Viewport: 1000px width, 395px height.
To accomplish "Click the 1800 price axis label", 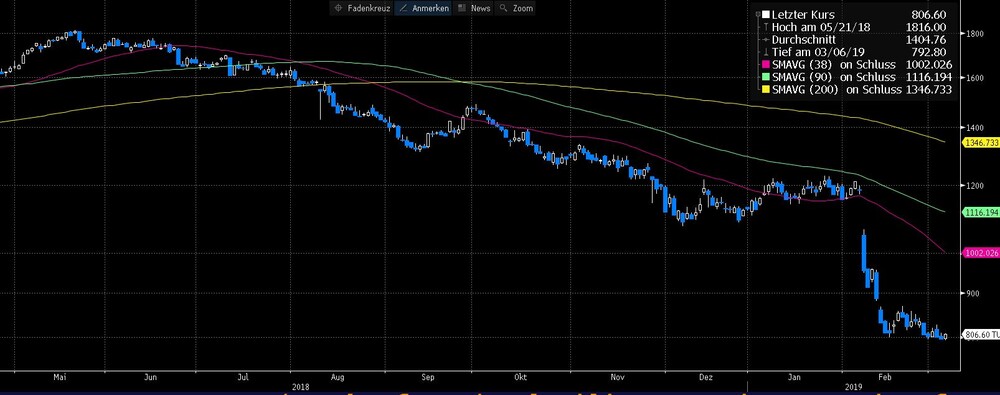I will click(975, 33).
